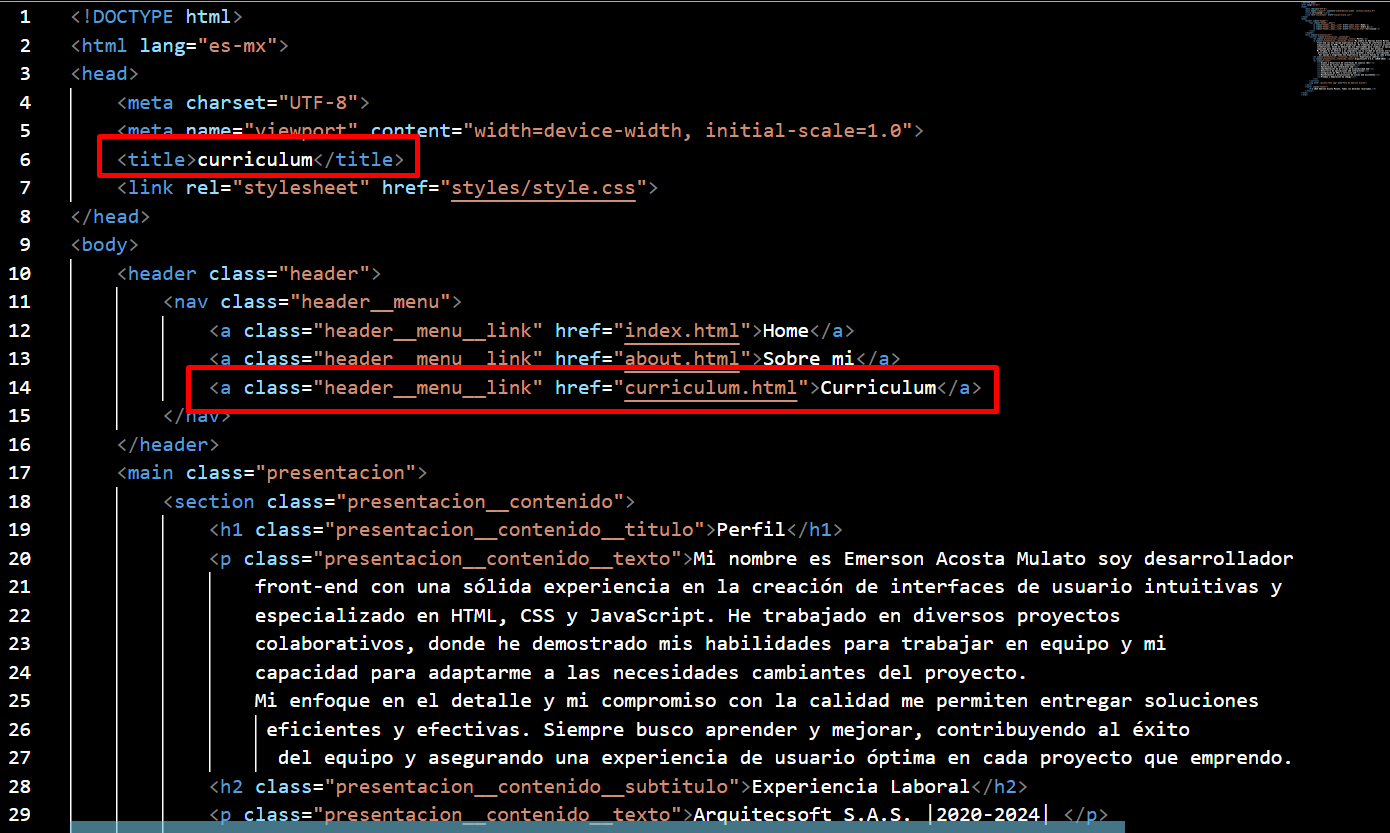
Task: Click gutter line number 1
Action: tap(24, 17)
